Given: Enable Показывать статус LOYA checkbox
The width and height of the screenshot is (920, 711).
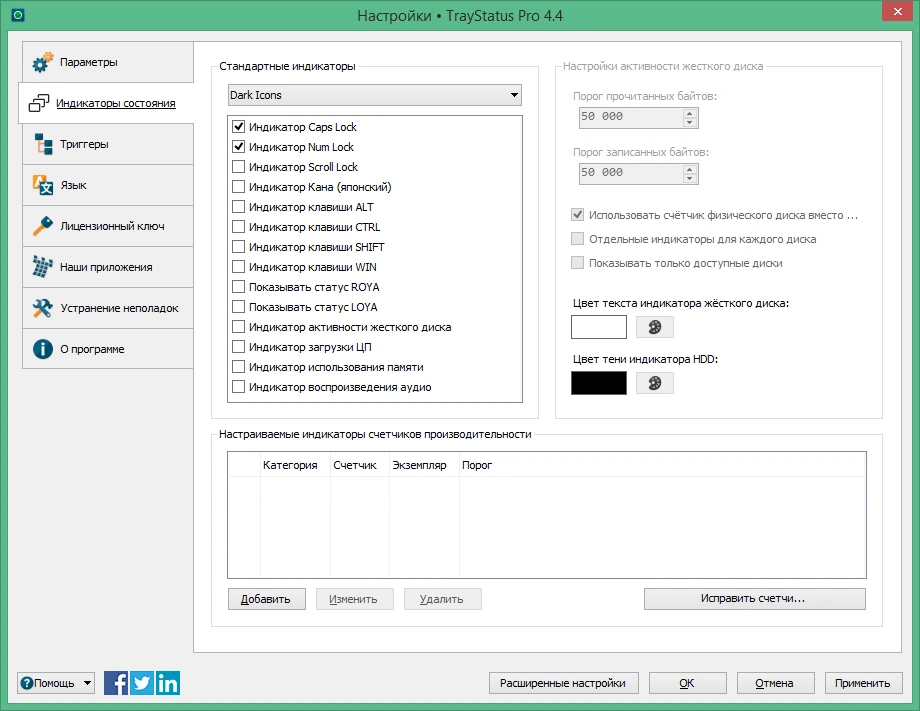Looking at the screenshot, I should [x=238, y=307].
